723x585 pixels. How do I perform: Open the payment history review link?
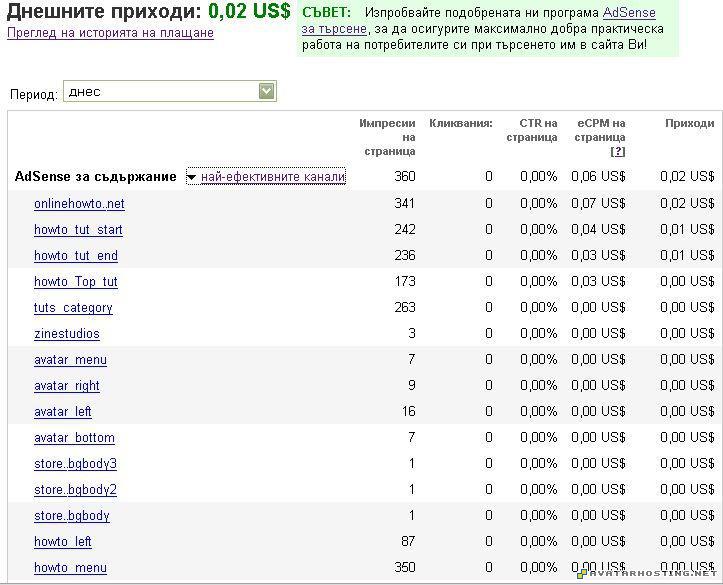click(110, 33)
